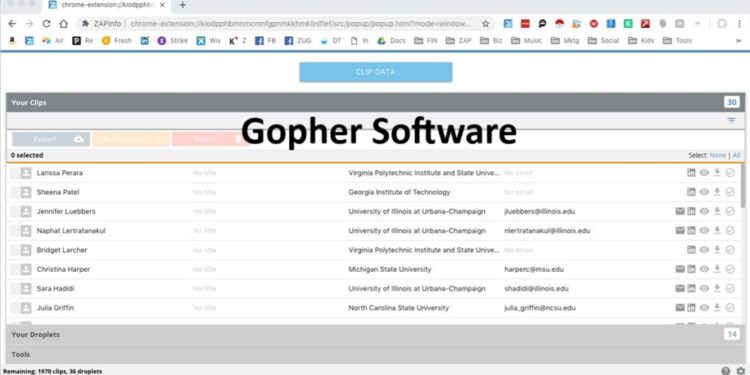Viewport: 750px width, 375px height.
Task: Select the checkbox beside Bridget Larcher
Action: (14, 250)
